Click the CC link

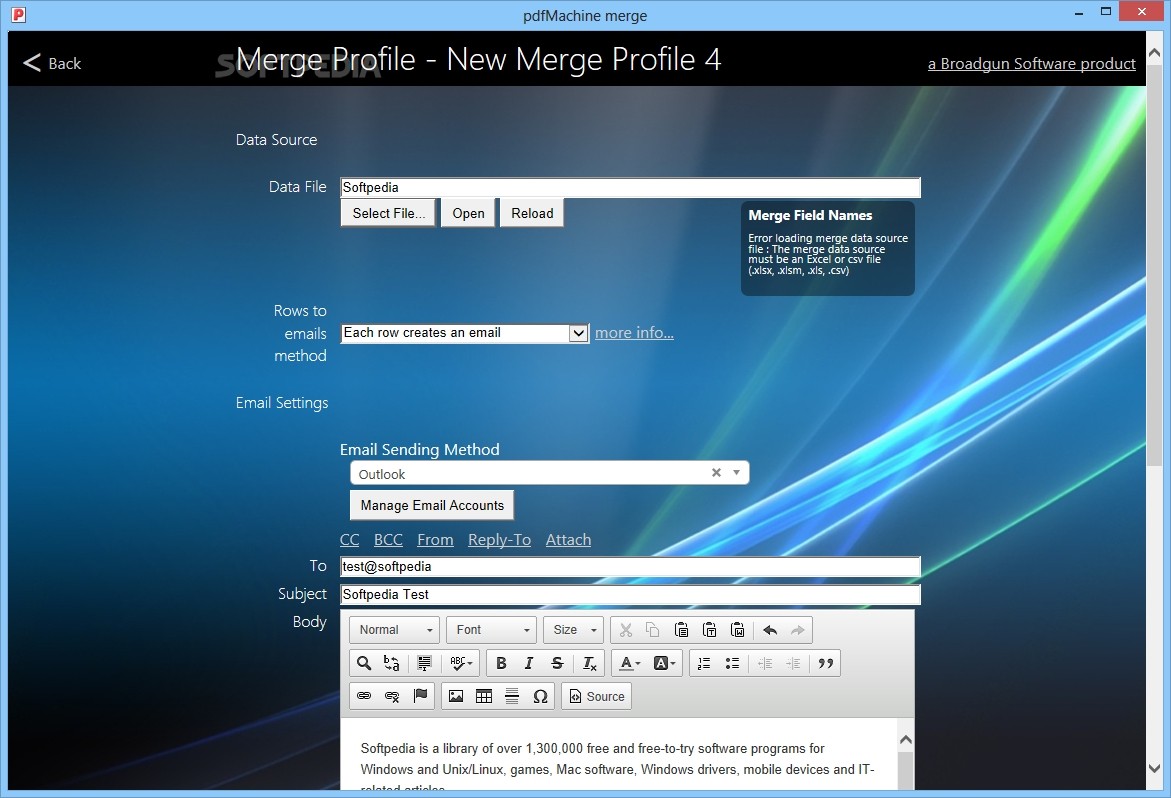click(350, 540)
